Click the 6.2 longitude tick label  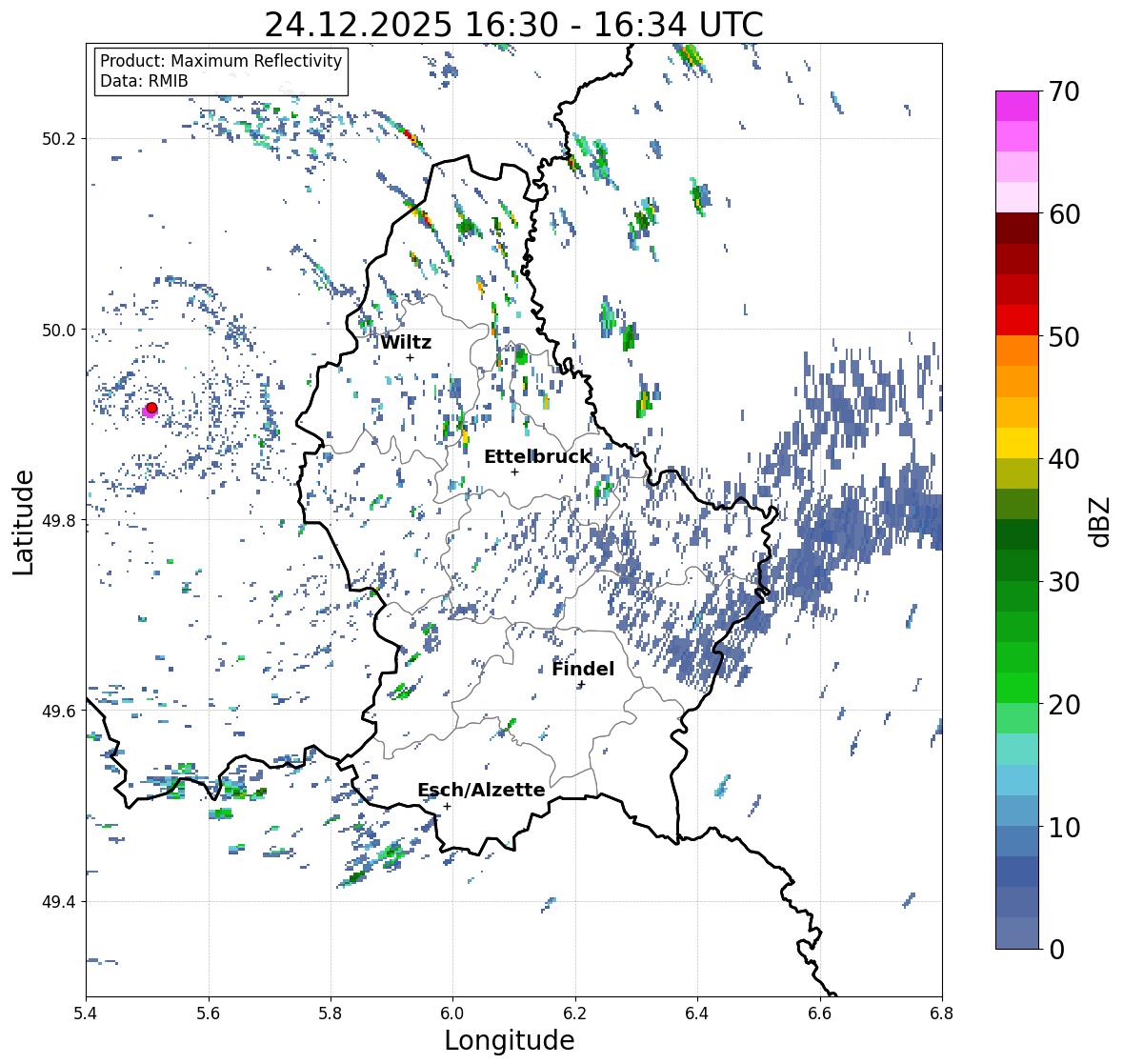coord(575,1014)
